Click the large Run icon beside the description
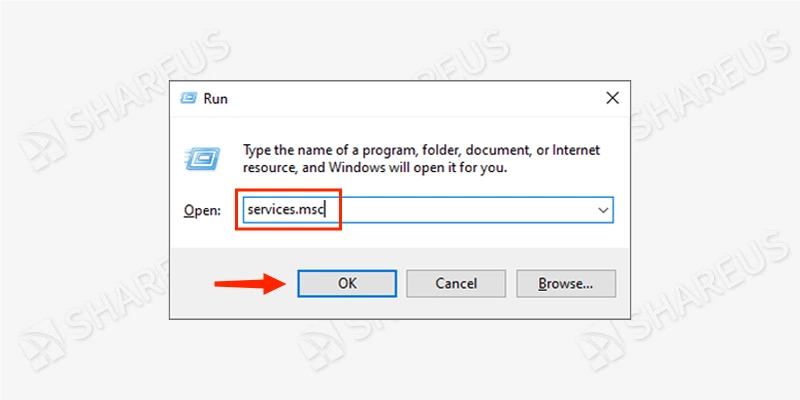 203,158
